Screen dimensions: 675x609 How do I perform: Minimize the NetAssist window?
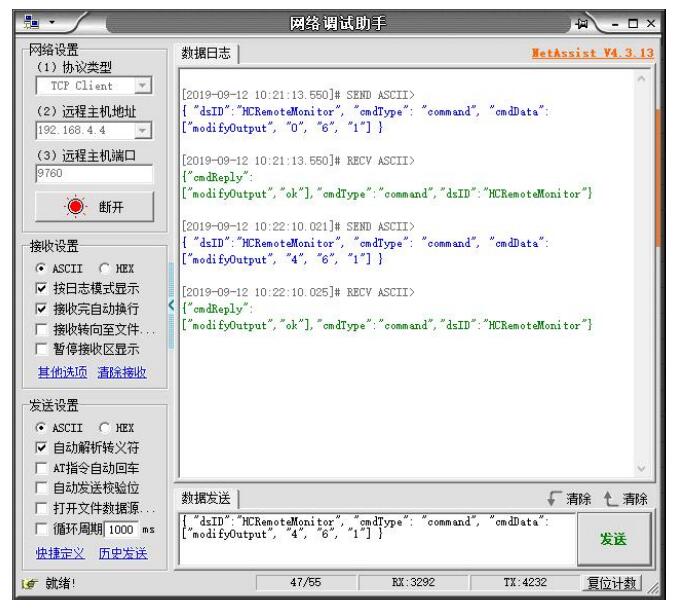click(615, 24)
